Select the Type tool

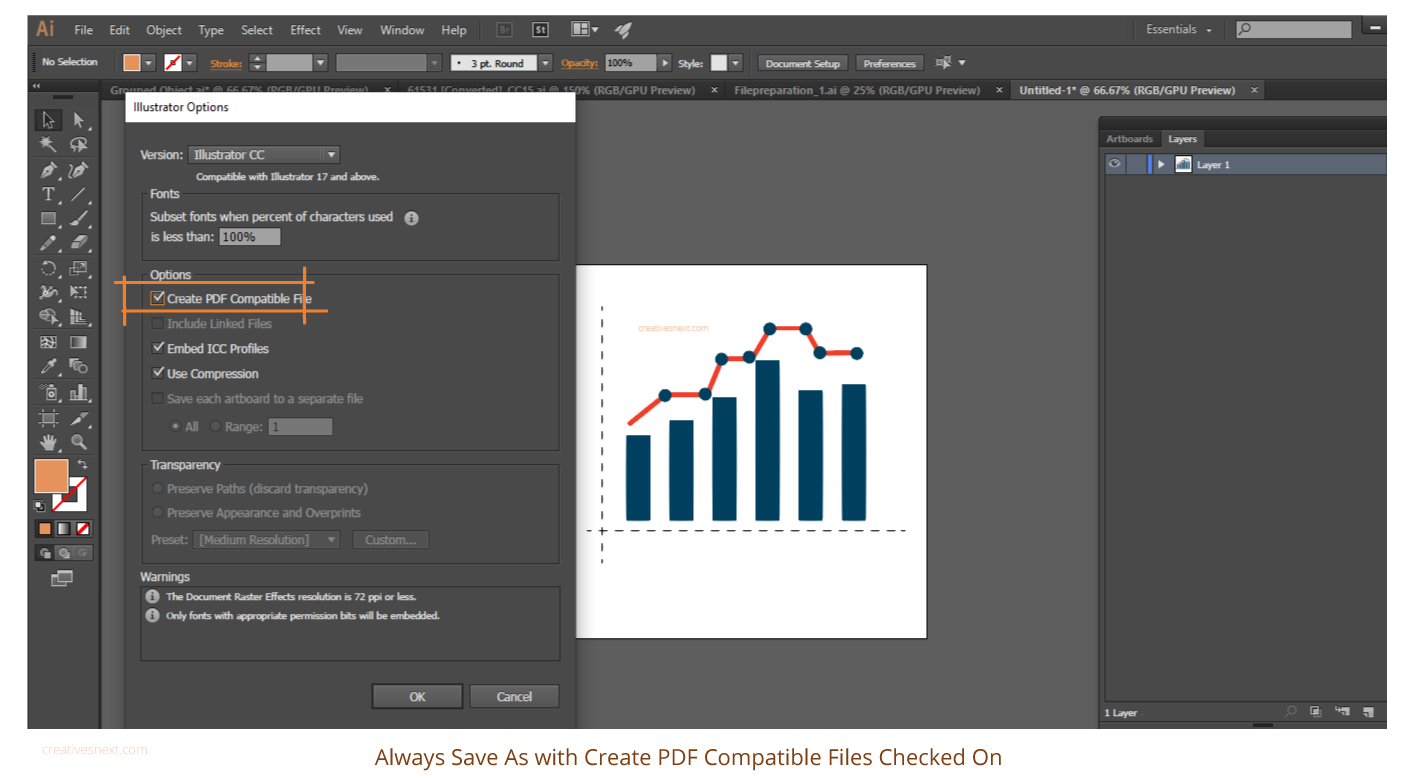pos(48,194)
